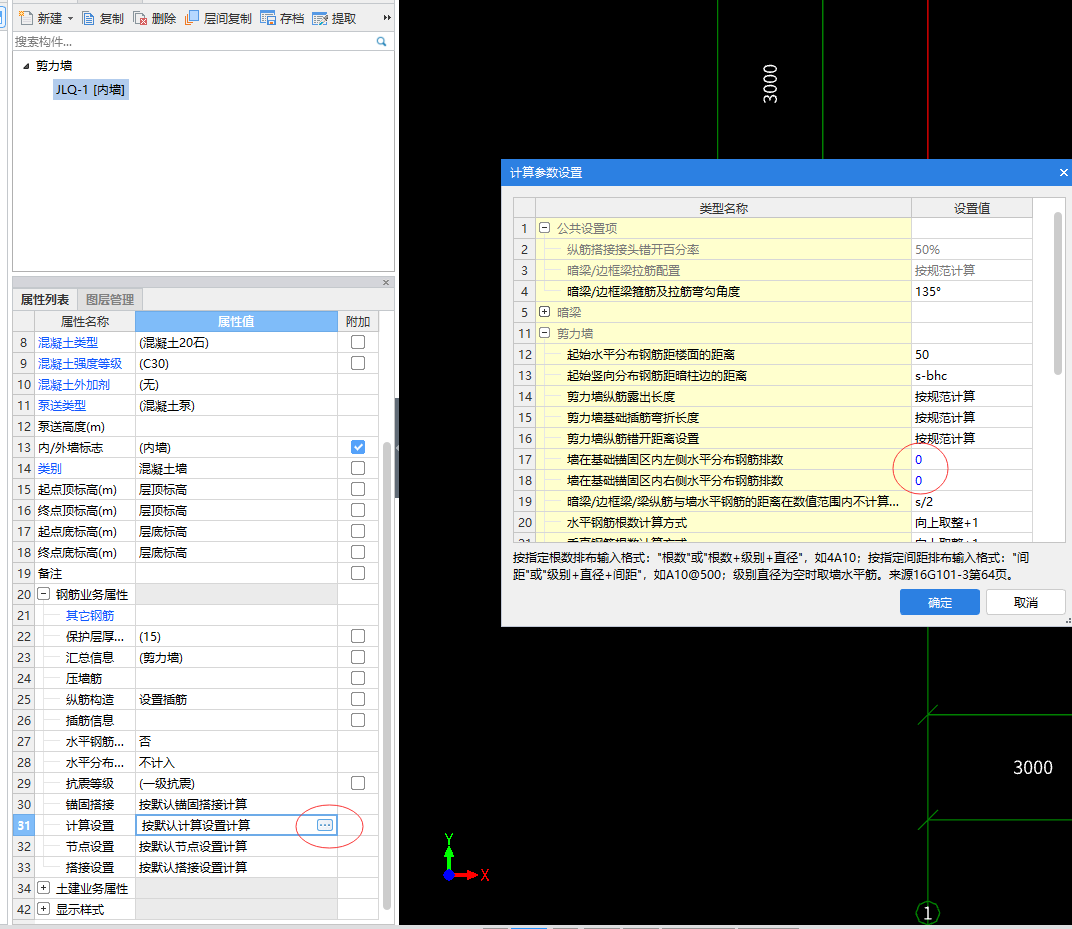Click the ellipsis button in 计算设置 row
Screen dimensions: 1072x929
point(325,825)
